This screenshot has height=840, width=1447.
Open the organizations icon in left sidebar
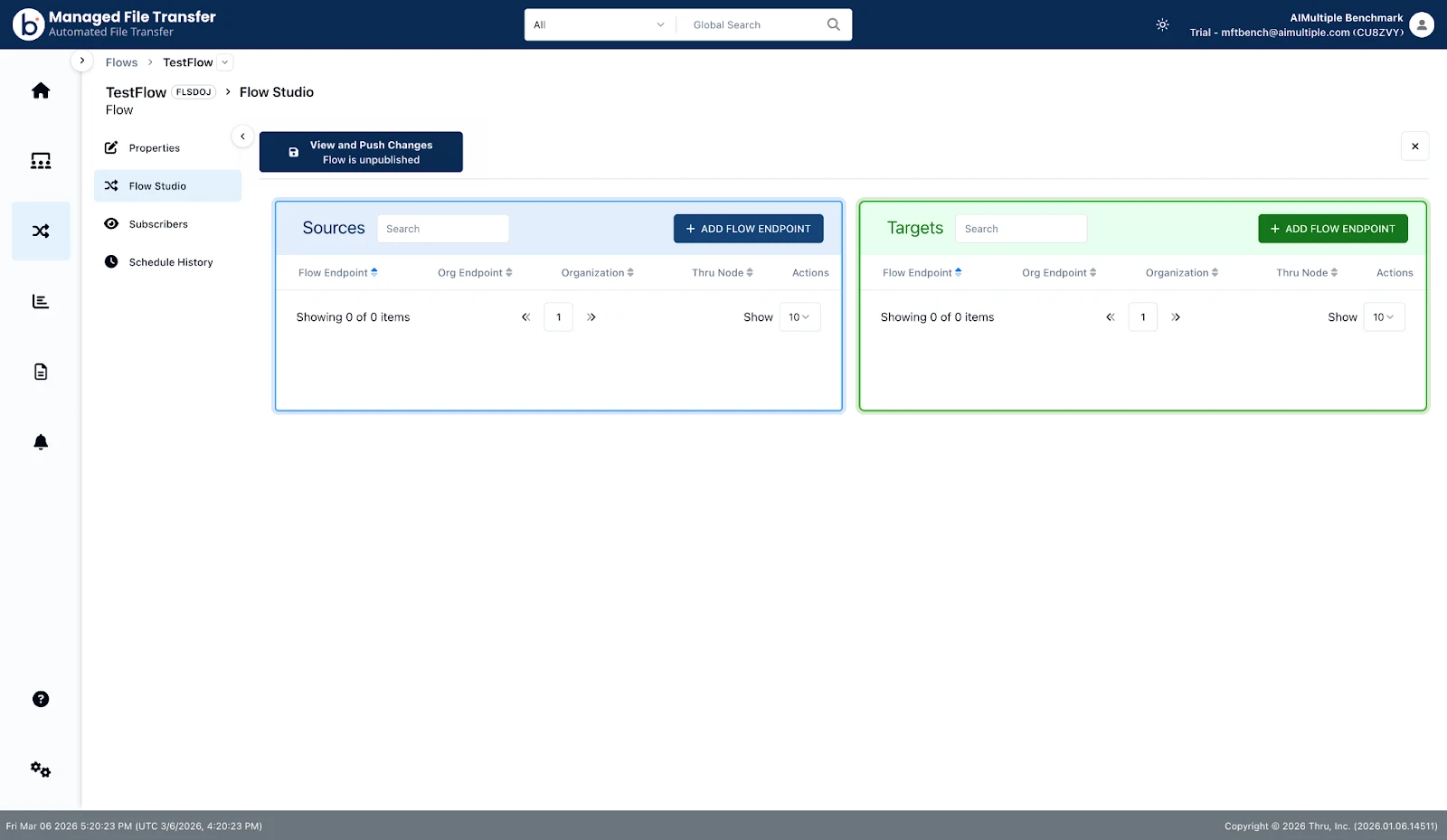click(x=41, y=161)
